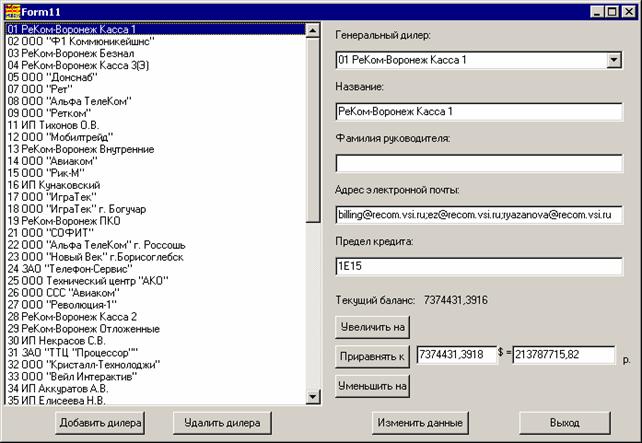
Task: Select 27 ООО "Революция-1" row
Action: 156,305
